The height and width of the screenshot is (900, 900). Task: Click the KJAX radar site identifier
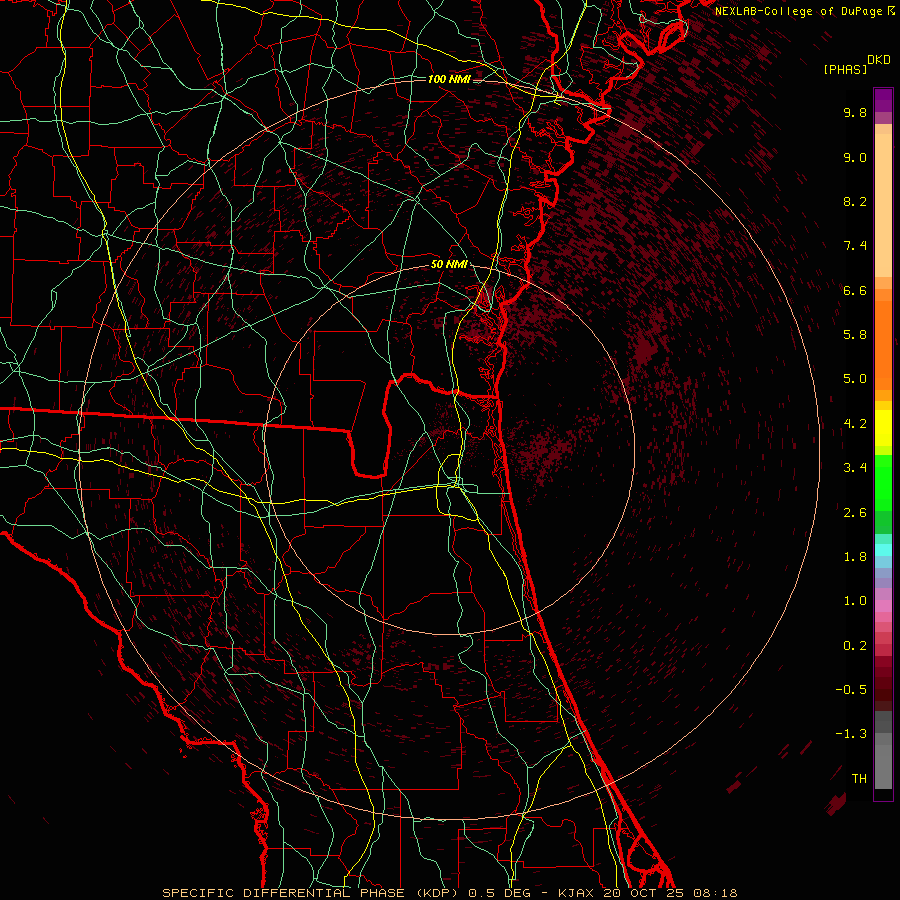(x=577, y=893)
